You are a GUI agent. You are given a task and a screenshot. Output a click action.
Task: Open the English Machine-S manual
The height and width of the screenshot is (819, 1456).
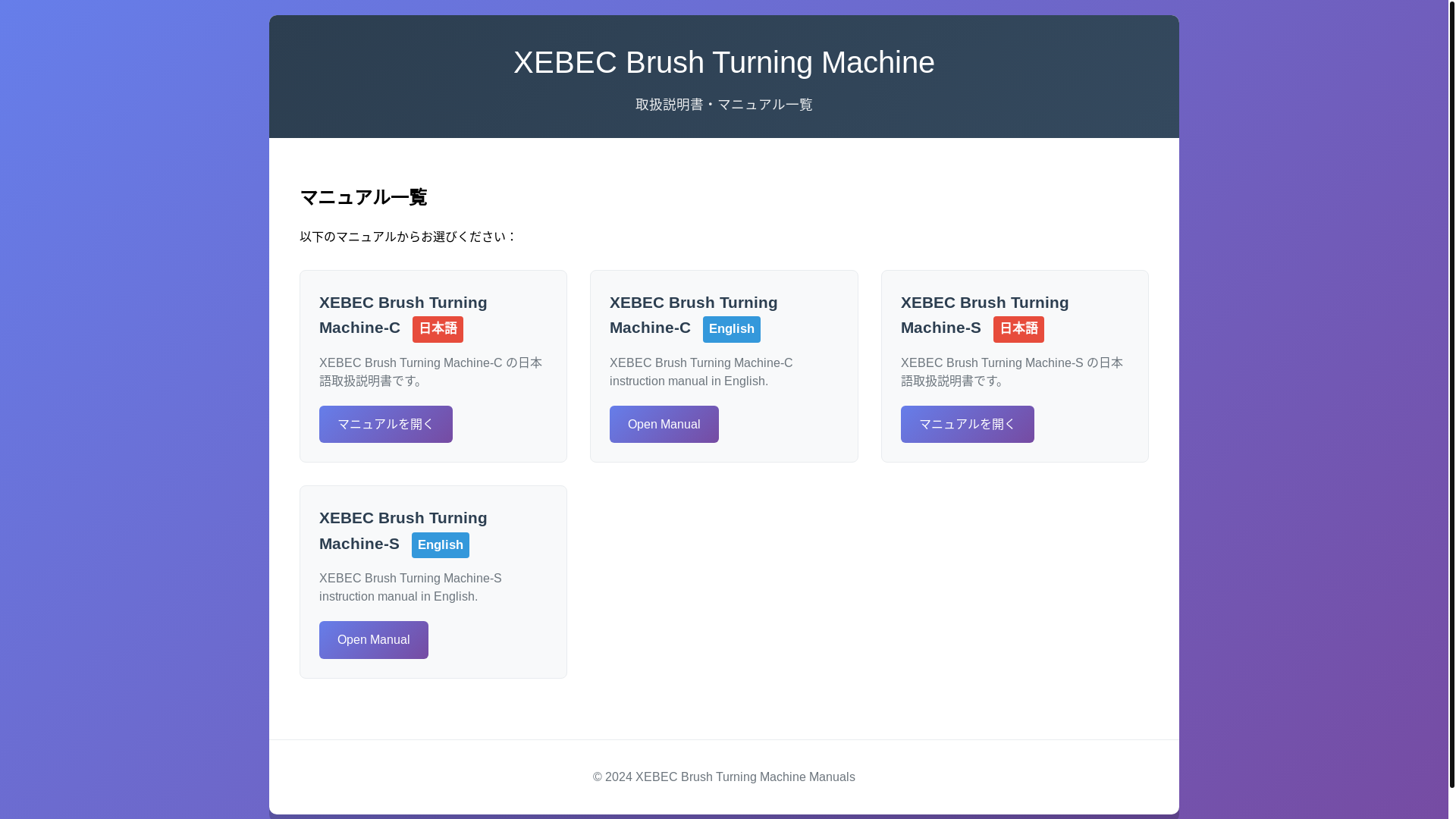[x=373, y=639]
